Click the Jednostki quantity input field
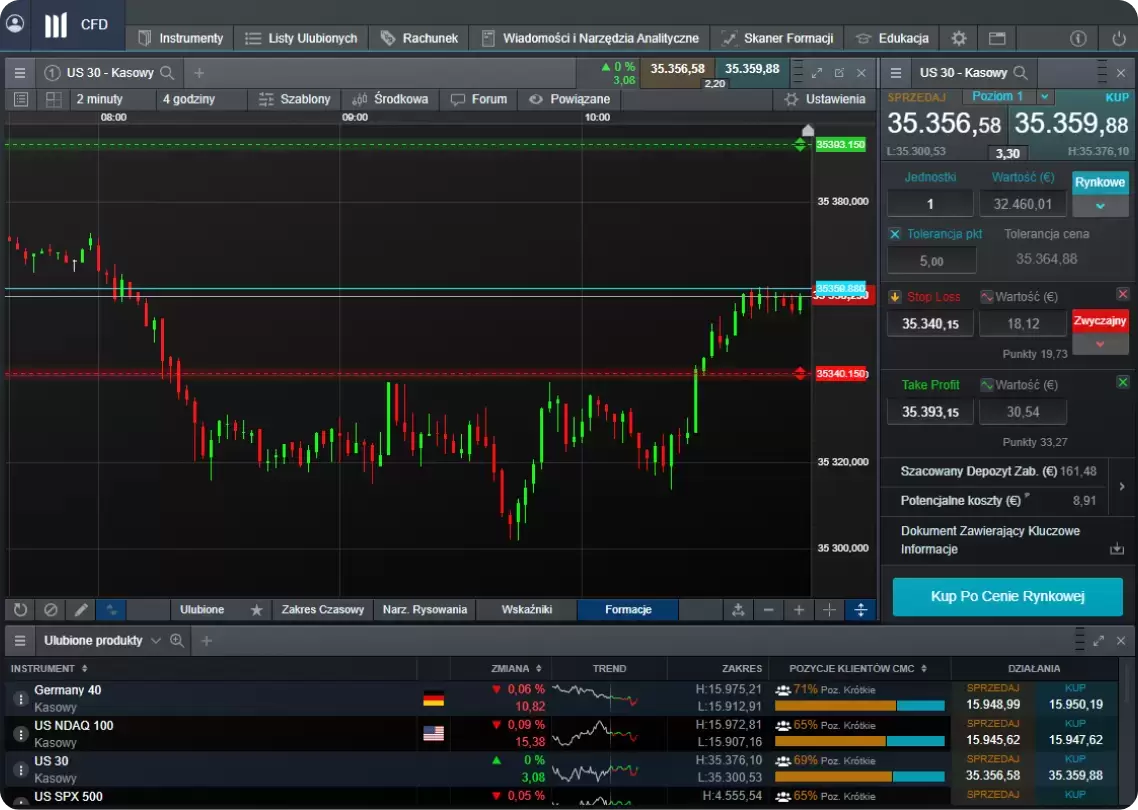 930,204
